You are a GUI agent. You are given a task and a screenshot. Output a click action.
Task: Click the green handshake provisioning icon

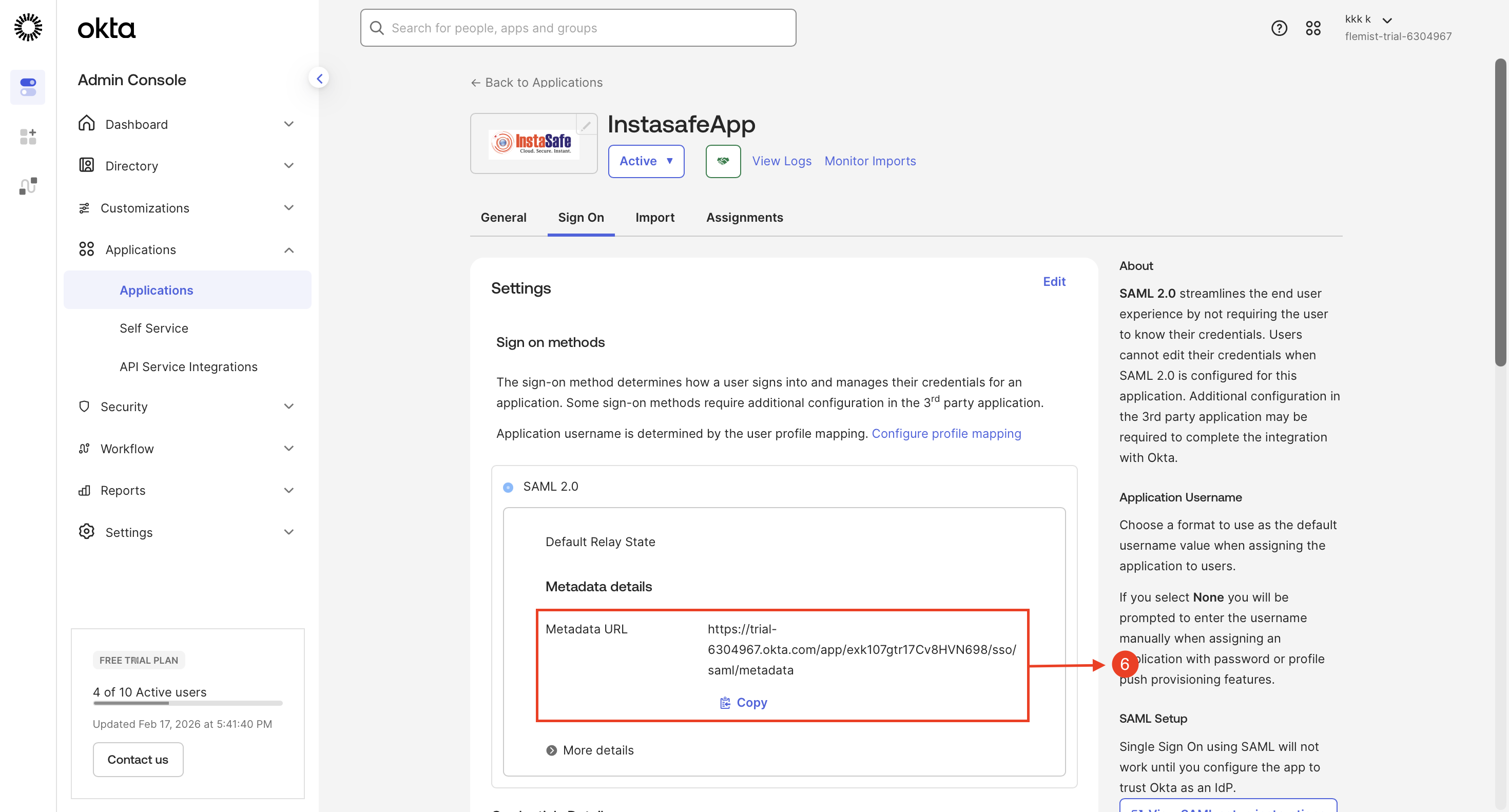(x=723, y=161)
